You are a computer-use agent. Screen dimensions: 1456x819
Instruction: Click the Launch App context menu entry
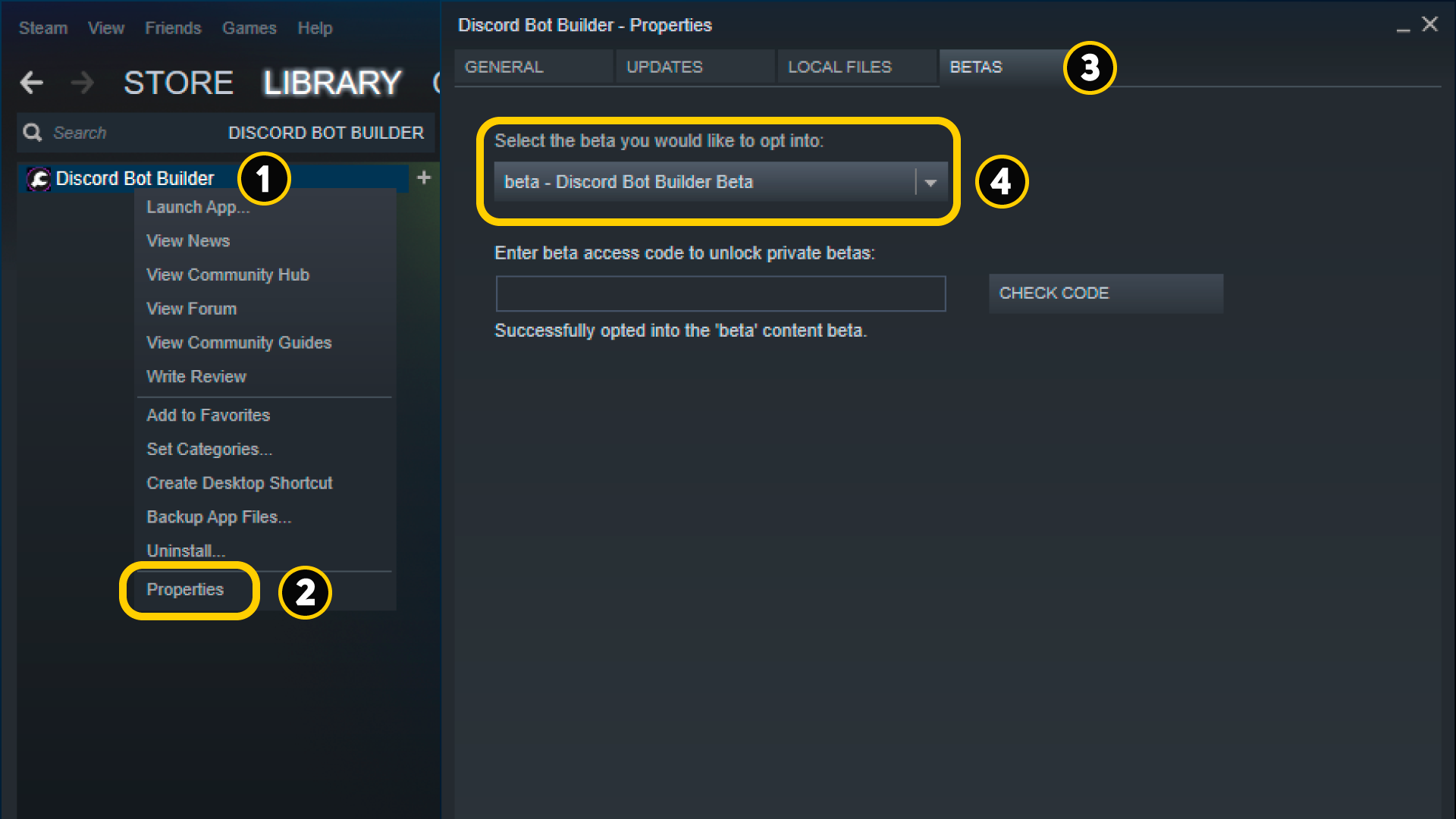point(198,206)
